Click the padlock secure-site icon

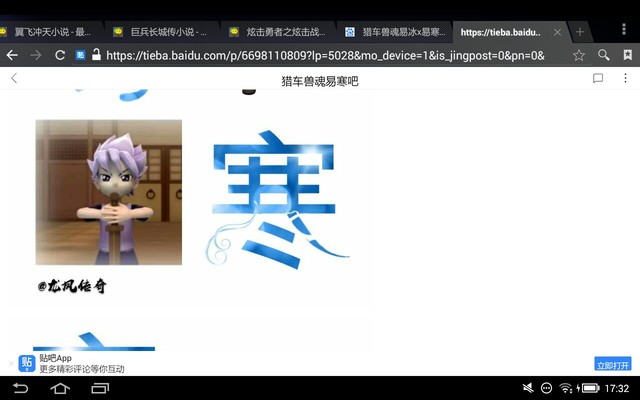pos(96,54)
